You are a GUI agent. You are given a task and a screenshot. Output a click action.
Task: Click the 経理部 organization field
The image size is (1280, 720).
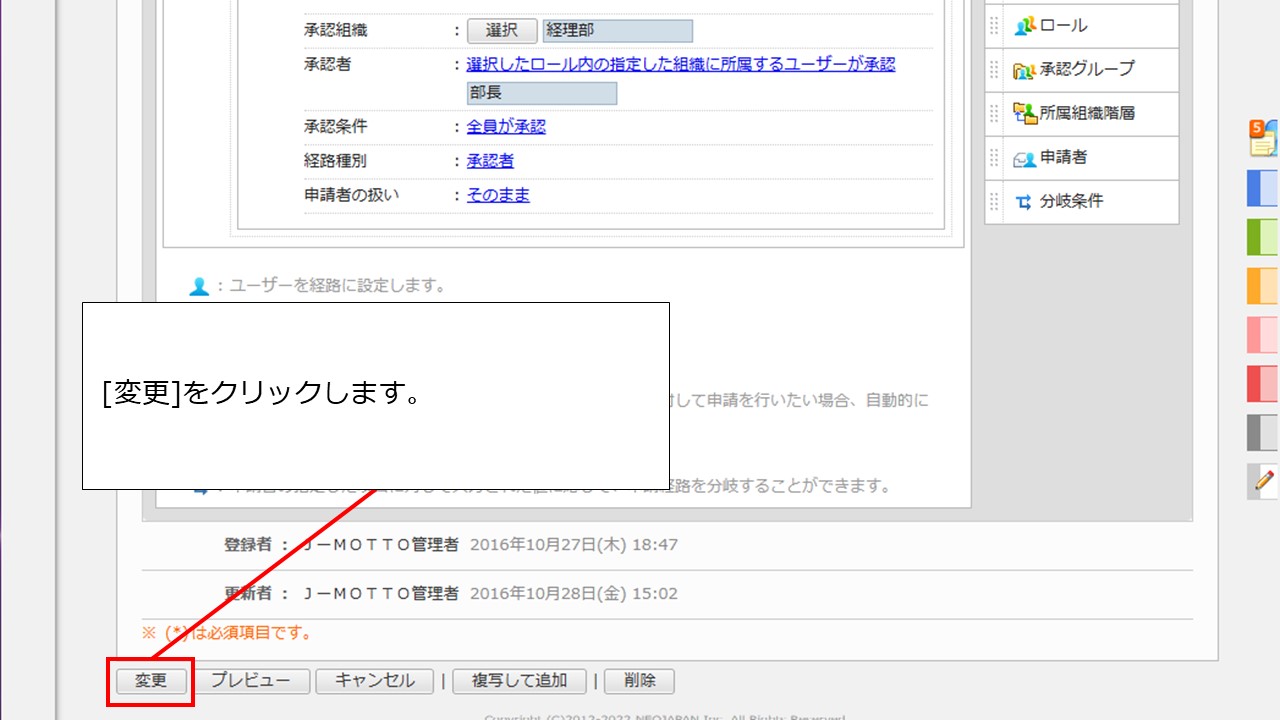[617, 31]
